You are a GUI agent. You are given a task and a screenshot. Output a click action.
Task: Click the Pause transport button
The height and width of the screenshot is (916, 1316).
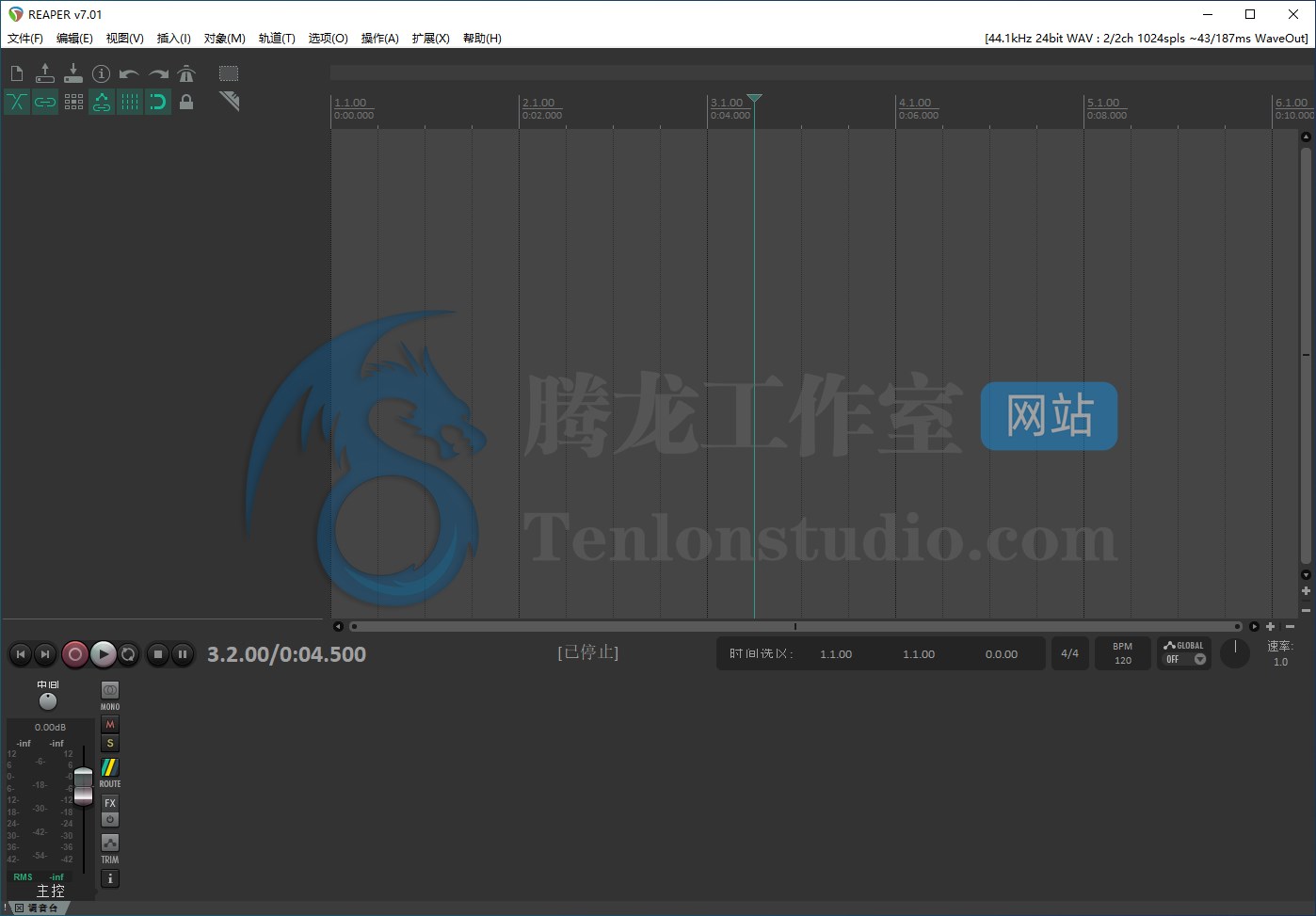tap(183, 654)
